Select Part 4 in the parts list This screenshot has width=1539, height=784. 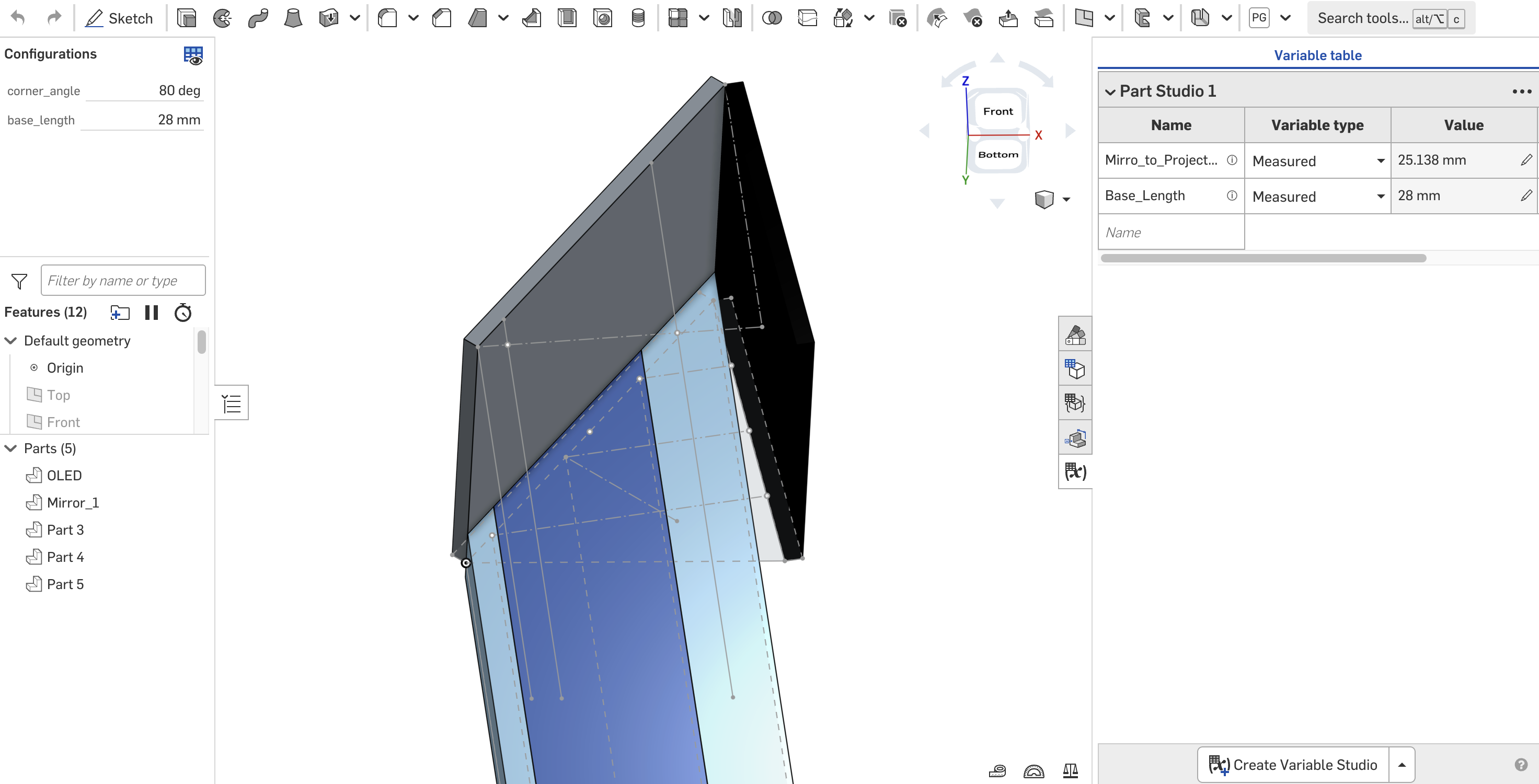tap(65, 557)
